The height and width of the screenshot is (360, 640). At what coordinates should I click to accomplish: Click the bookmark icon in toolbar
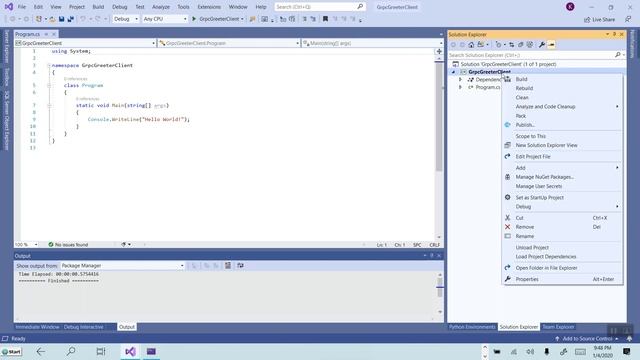click(325, 19)
